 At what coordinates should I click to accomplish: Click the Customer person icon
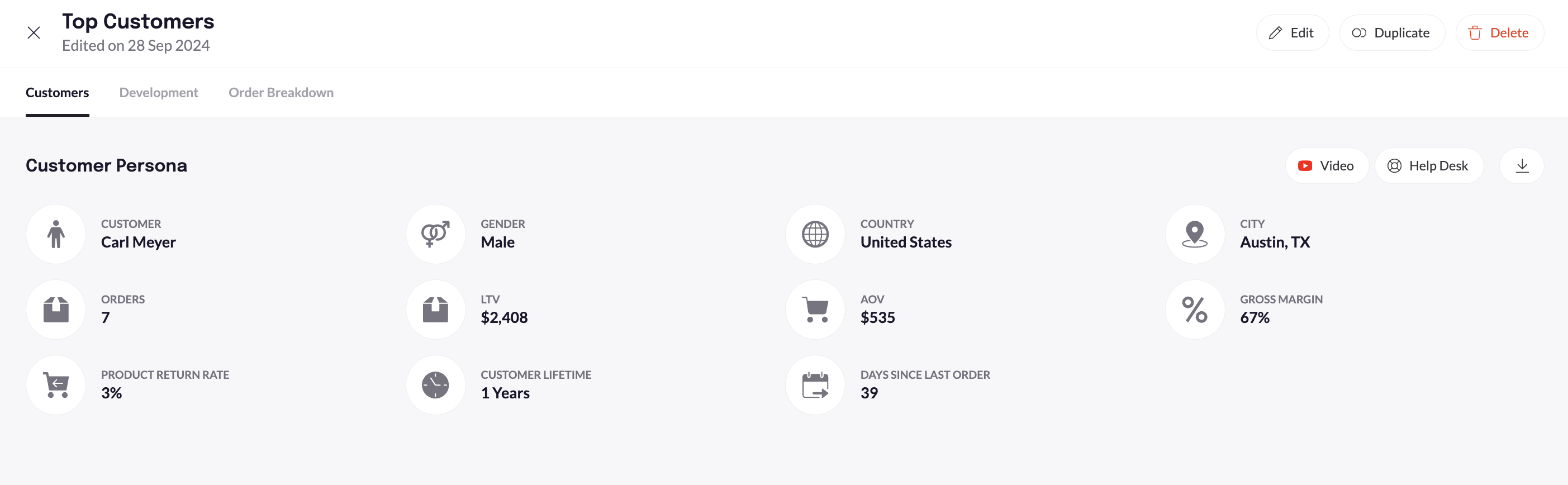(56, 234)
